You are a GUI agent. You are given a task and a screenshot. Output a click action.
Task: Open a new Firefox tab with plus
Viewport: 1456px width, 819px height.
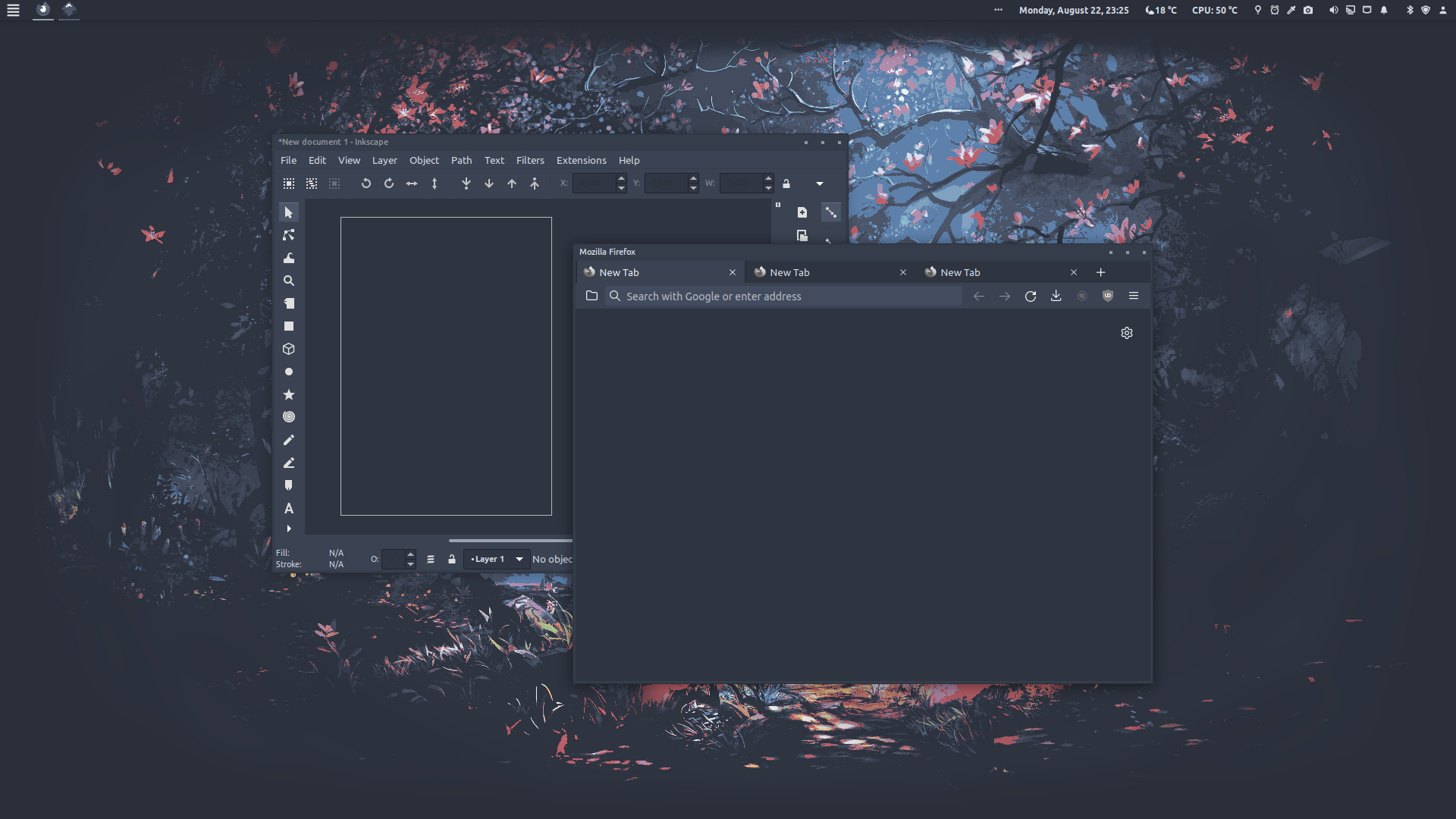coord(1100,272)
